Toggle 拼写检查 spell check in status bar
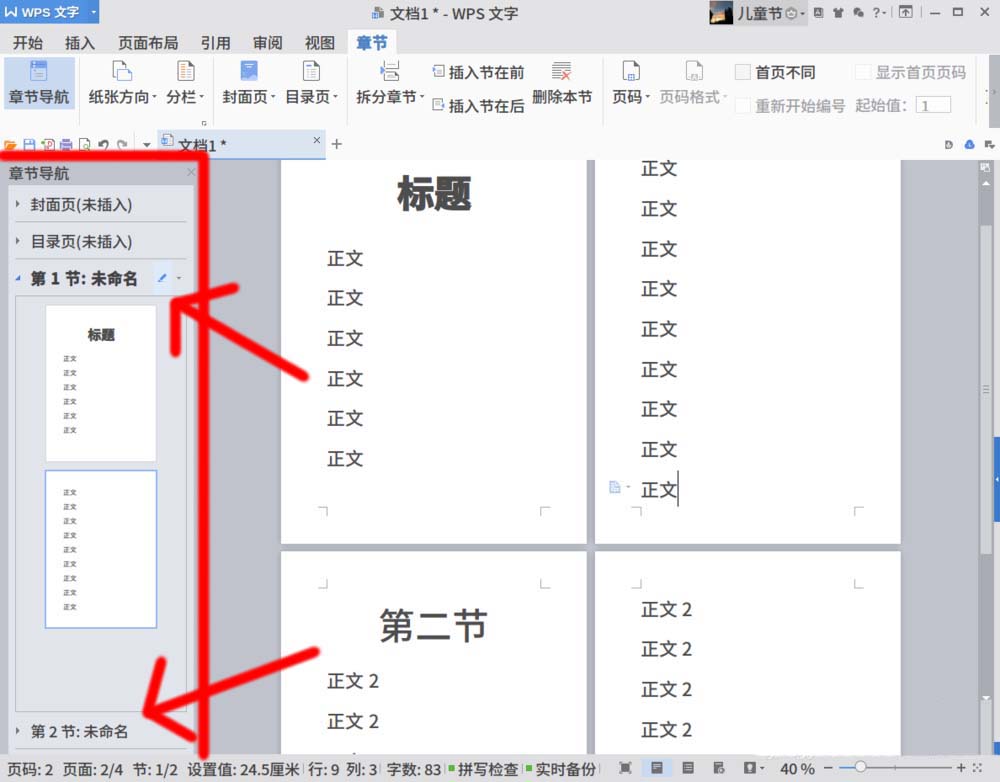The width and height of the screenshot is (1000, 782). click(x=483, y=769)
